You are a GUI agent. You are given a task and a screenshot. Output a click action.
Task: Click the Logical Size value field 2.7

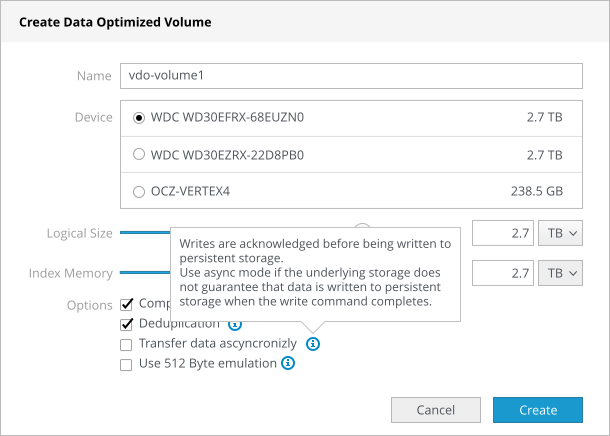pyautogui.click(x=503, y=233)
